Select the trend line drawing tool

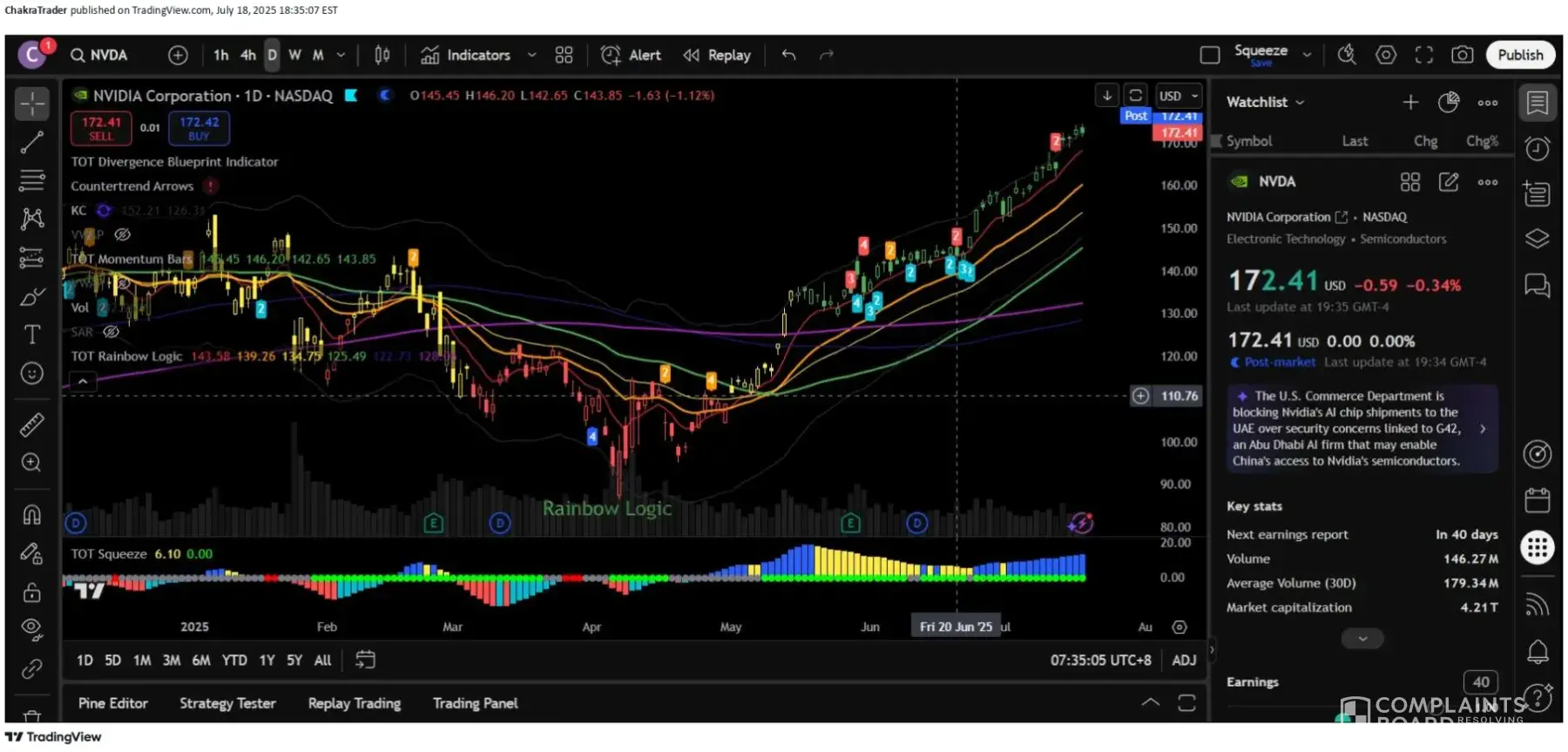(32, 142)
